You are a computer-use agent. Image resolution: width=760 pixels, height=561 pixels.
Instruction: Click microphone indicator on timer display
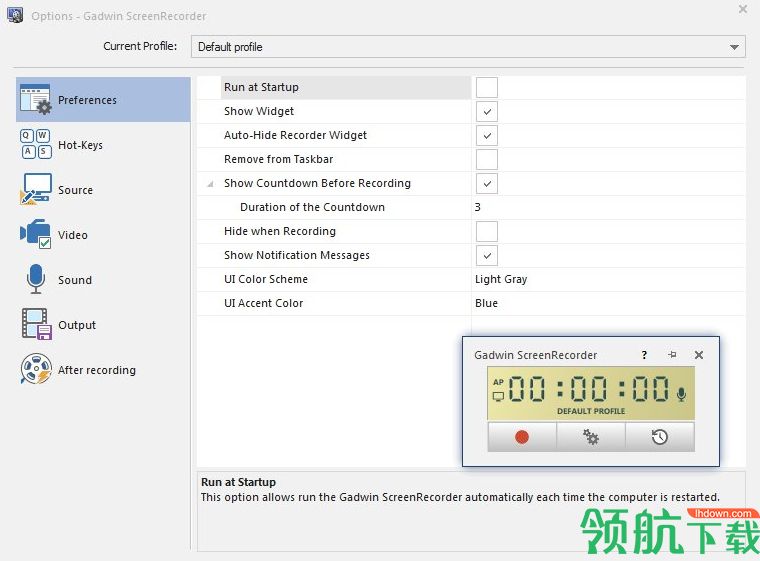(681, 394)
